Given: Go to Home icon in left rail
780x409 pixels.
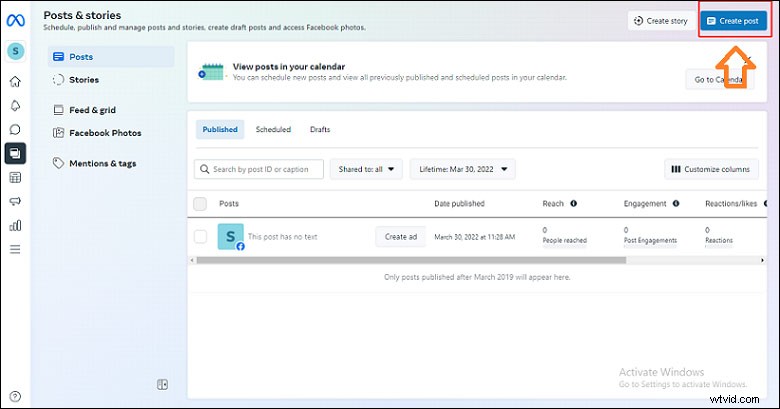Looking at the screenshot, I should [x=15, y=81].
